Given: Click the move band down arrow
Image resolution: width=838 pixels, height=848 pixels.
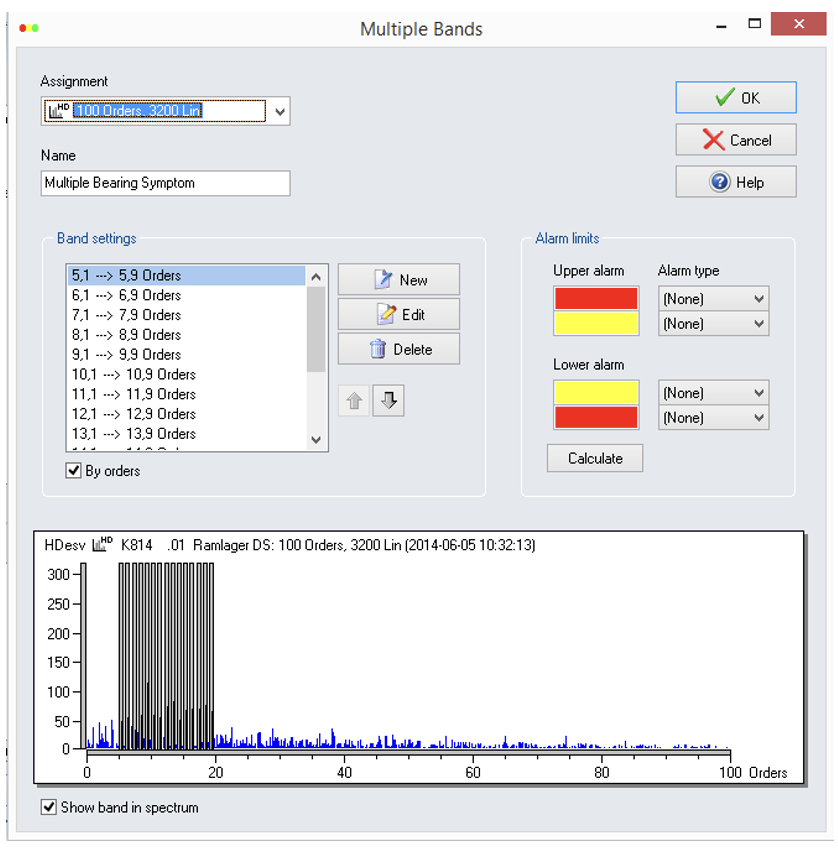Looking at the screenshot, I should click(389, 401).
